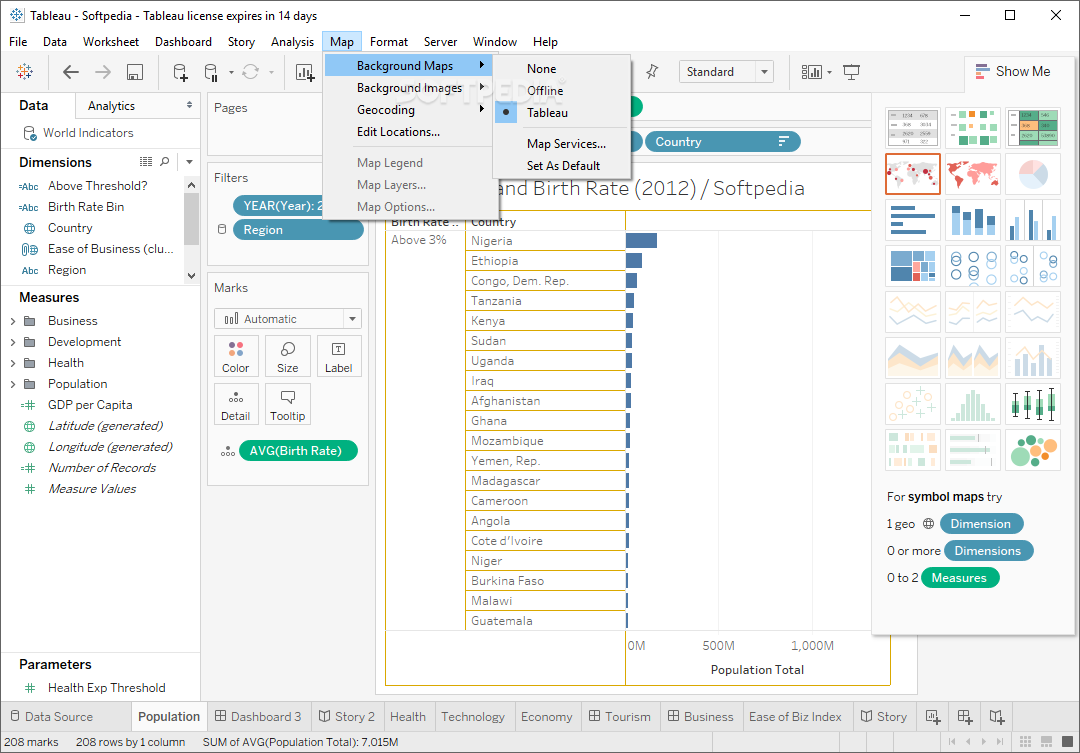
Task: Select the text table in Show Me
Action: pyautogui.click(x=913, y=127)
